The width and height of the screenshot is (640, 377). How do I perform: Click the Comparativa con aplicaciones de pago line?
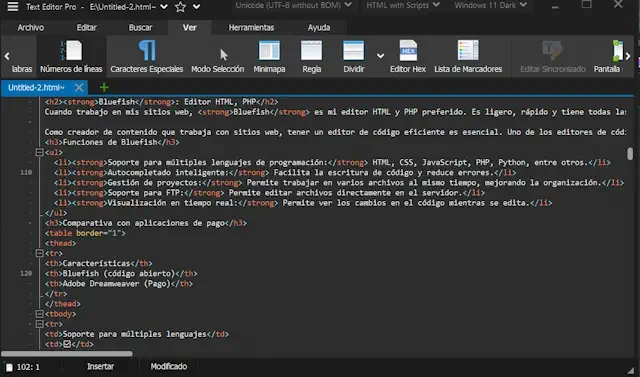point(146,223)
